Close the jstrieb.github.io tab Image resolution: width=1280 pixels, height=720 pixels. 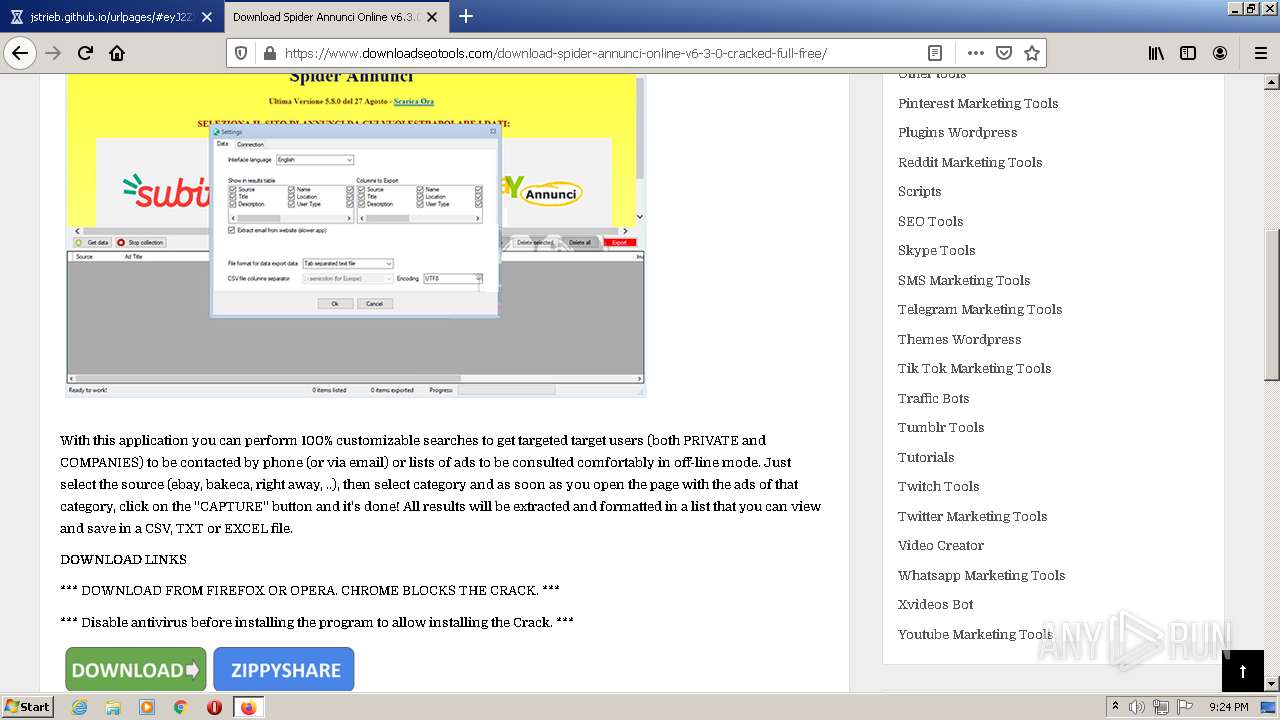pyautogui.click(x=206, y=17)
